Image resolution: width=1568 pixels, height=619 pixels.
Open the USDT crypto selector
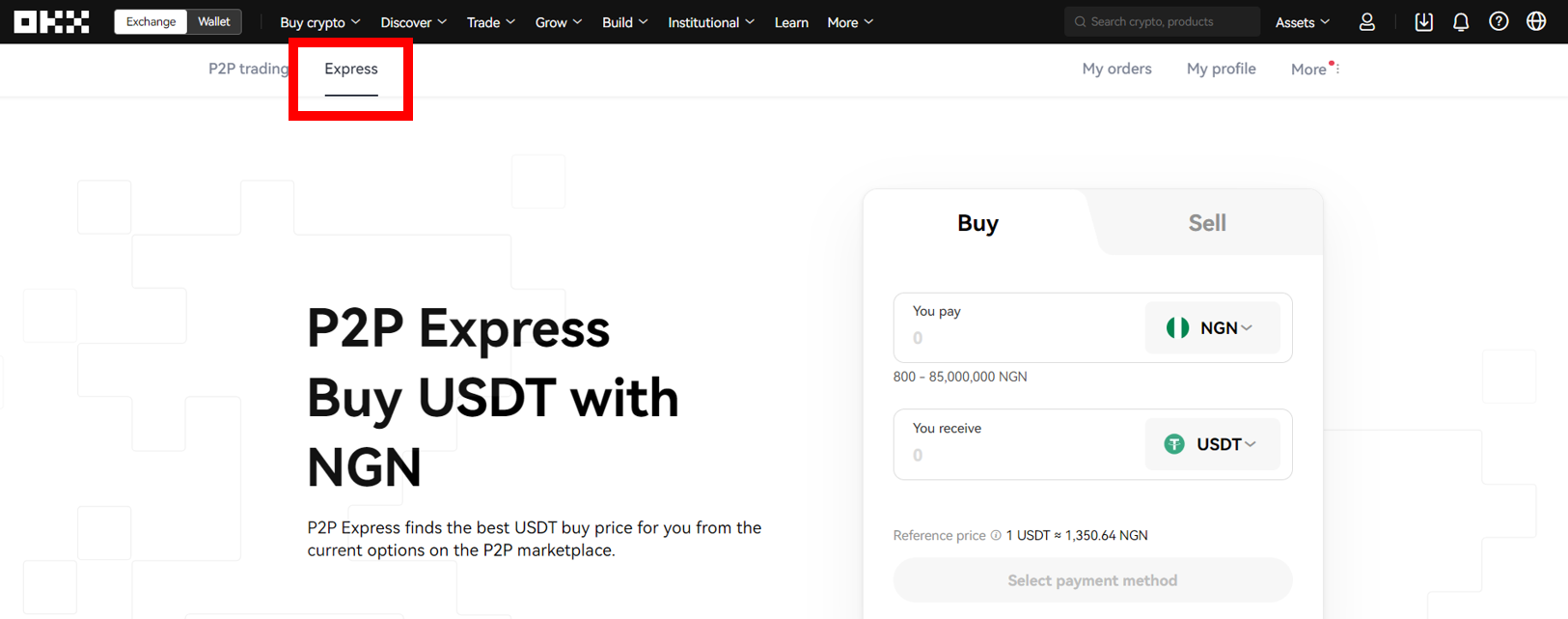pos(1213,444)
